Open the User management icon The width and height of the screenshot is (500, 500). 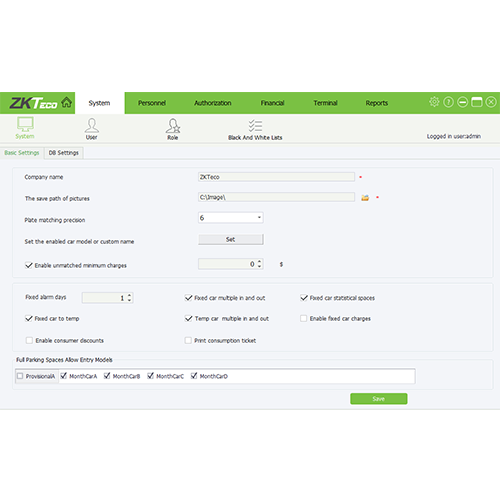pyautogui.click(x=92, y=125)
